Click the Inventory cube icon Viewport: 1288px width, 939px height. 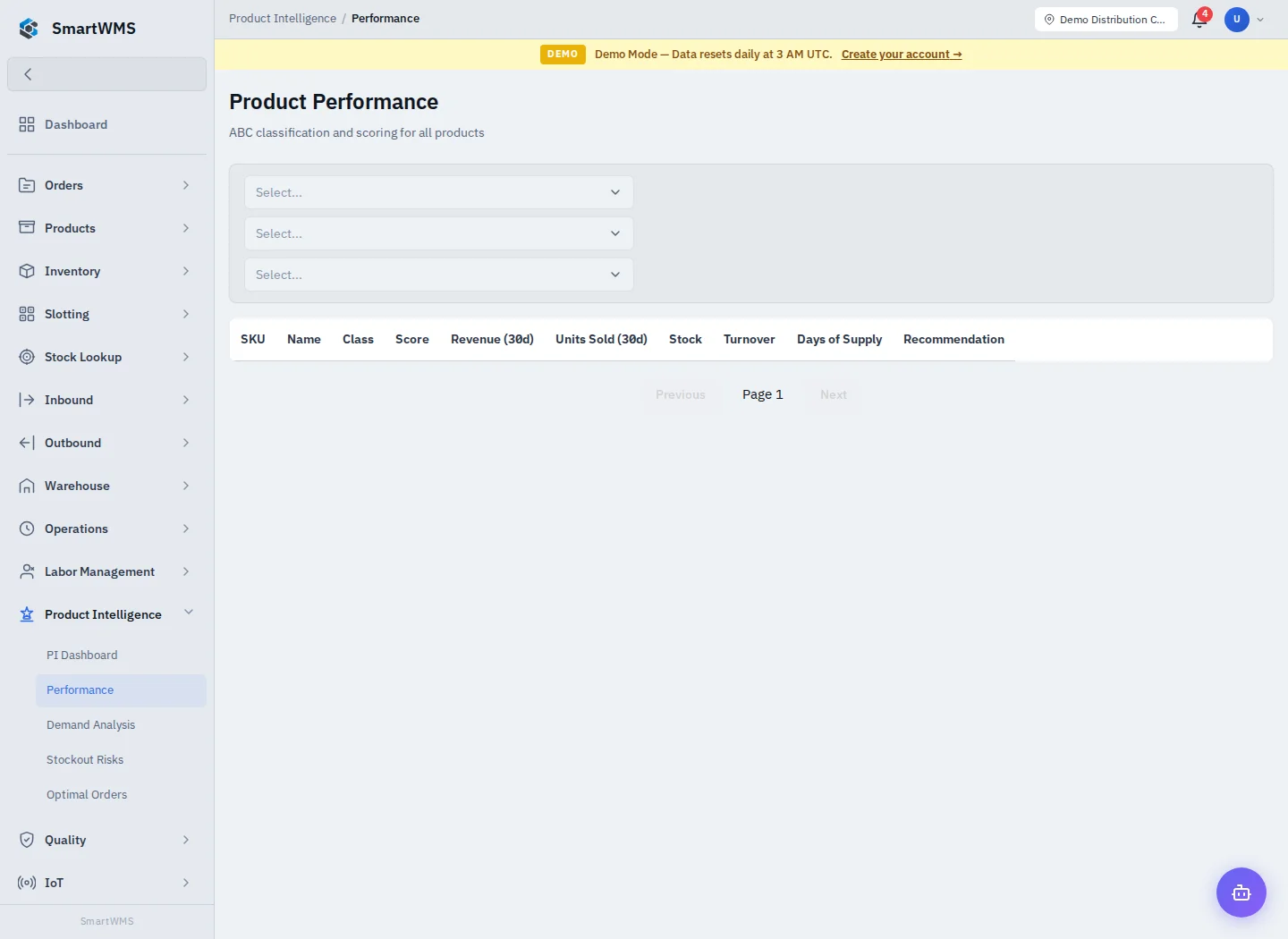(27, 271)
